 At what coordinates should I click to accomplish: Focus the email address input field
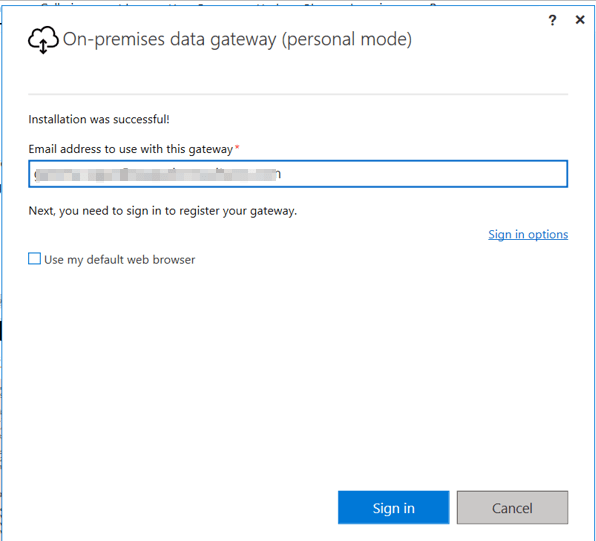point(298,174)
